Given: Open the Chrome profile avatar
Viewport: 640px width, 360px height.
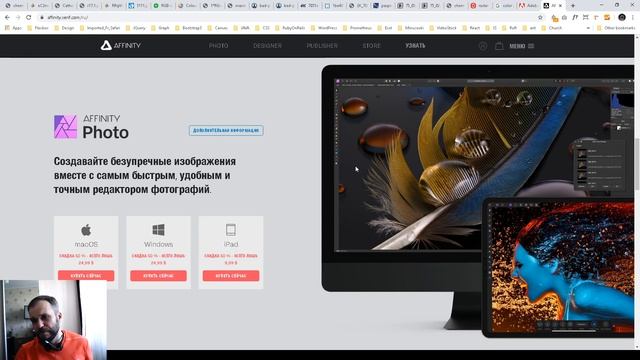Looking at the screenshot, I should (x=622, y=17).
